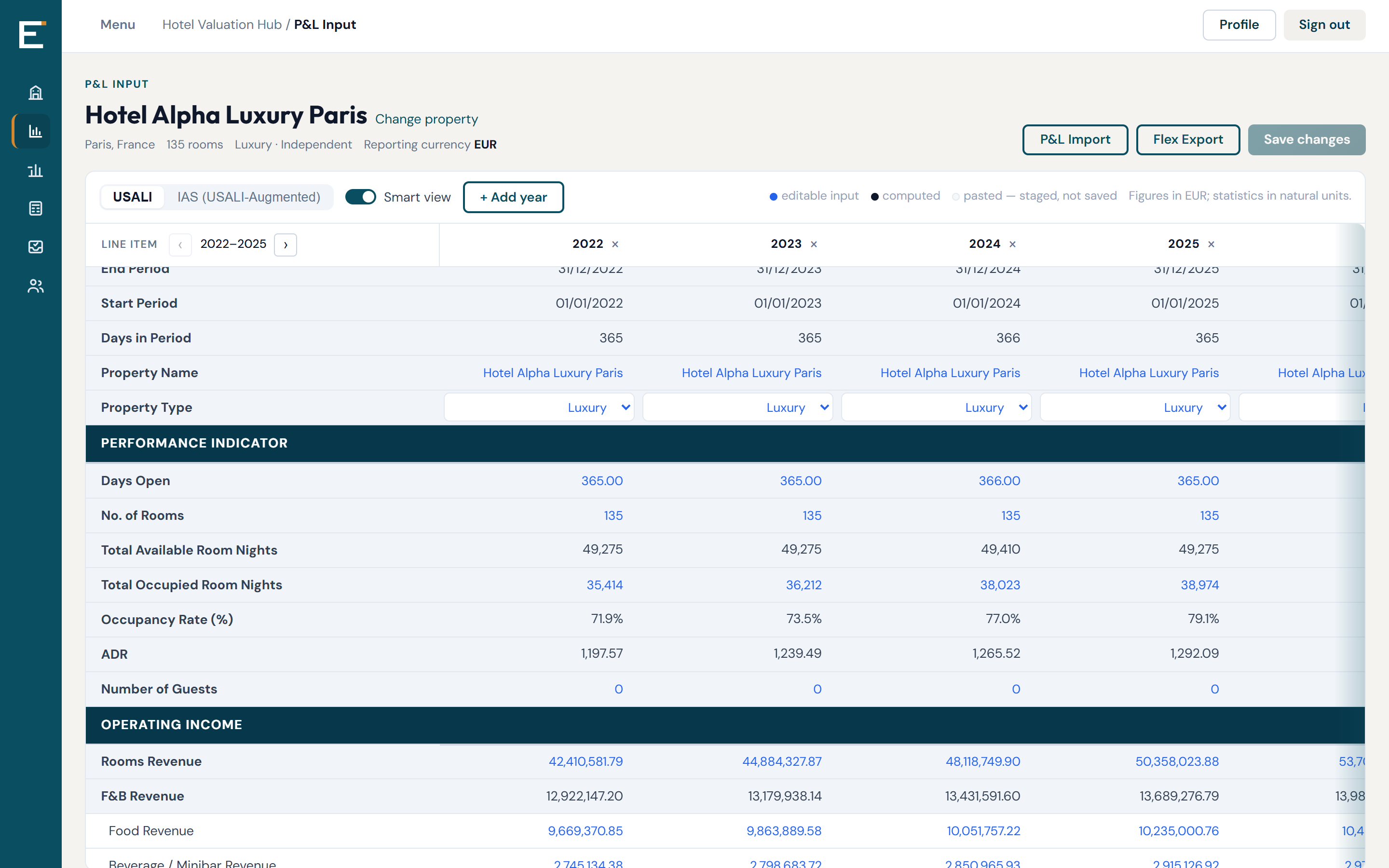Image resolution: width=1389 pixels, height=868 pixels.
Task: Click the Change property link
Action: point(426,119)
